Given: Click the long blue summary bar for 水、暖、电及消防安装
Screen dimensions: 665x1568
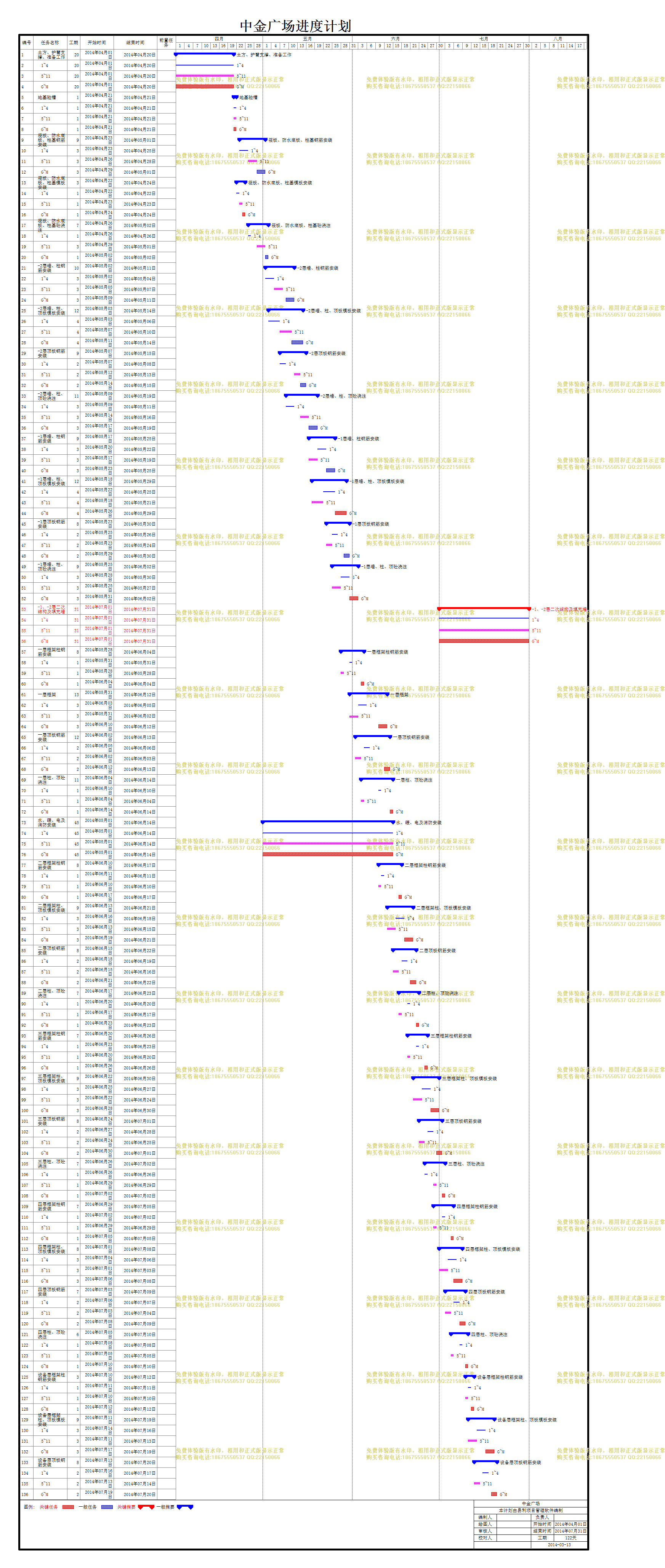Looking at the screenshot, I should (x=328, y=822).
